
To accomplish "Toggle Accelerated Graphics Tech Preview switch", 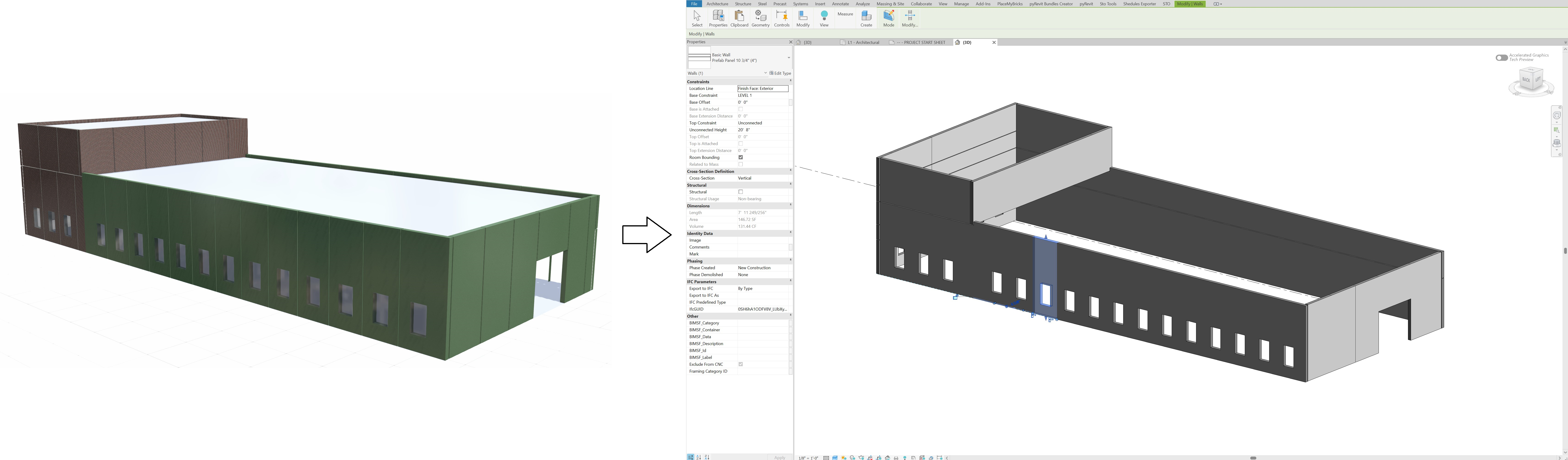I will click(1502, 58).
